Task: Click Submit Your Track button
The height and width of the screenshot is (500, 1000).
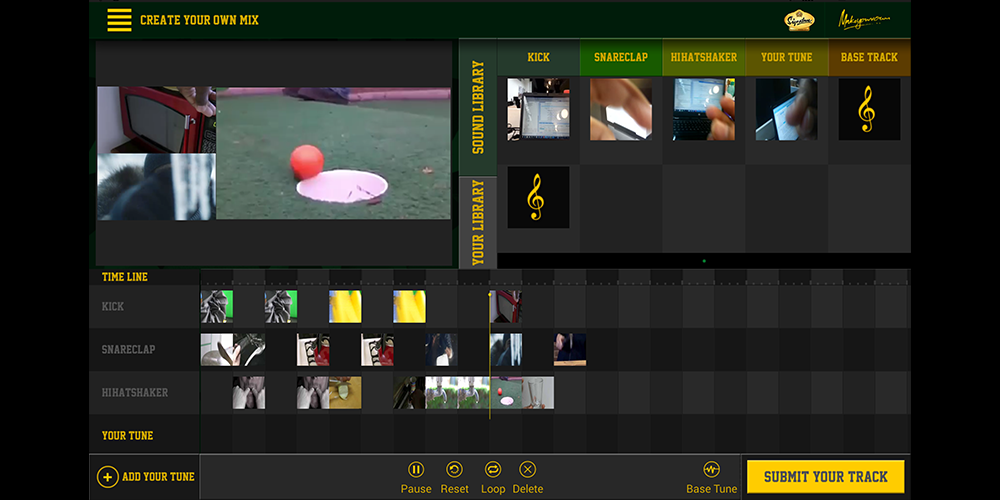Action: [x=825, y=477]
